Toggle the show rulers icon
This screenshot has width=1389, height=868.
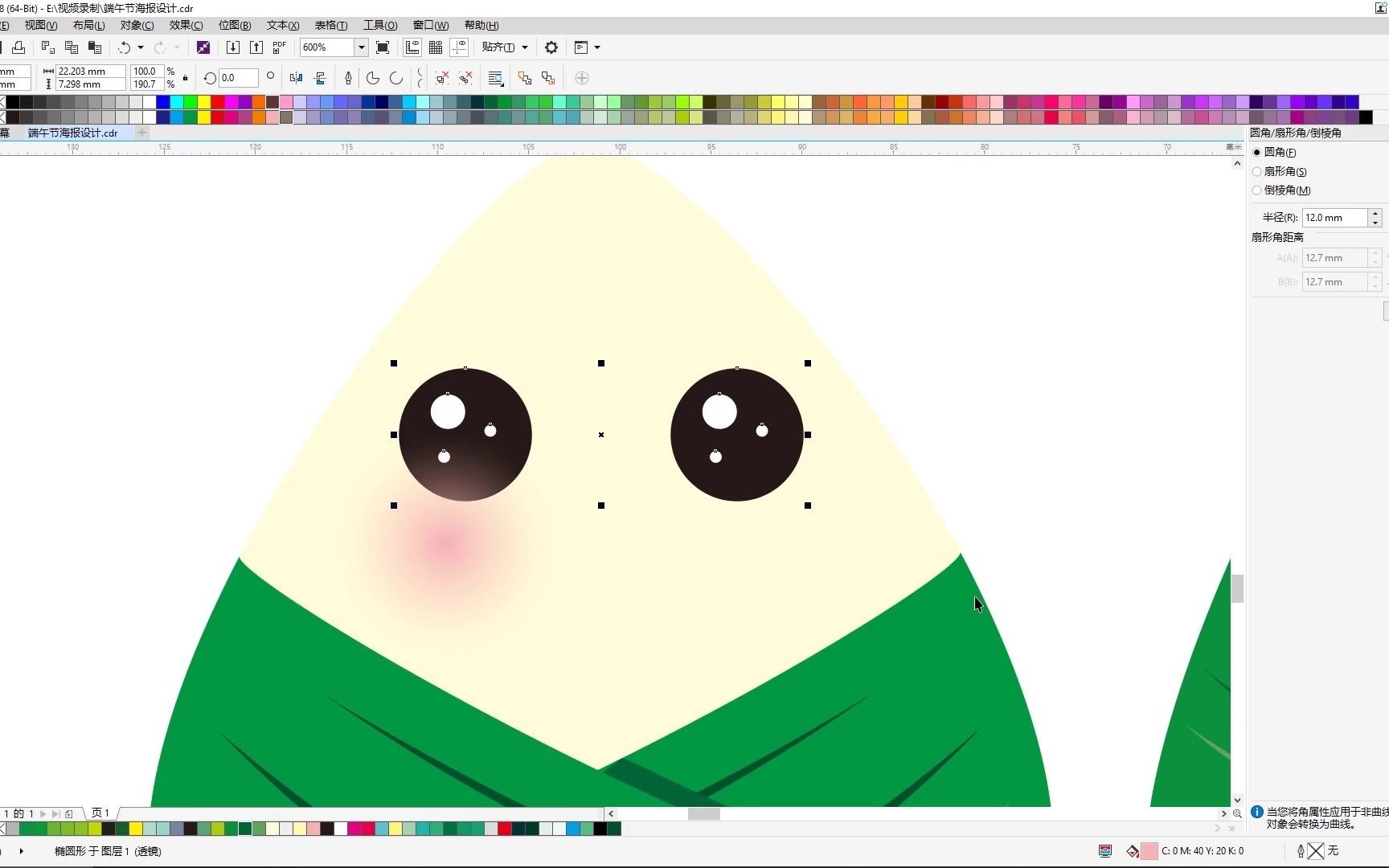click(412, 47)
